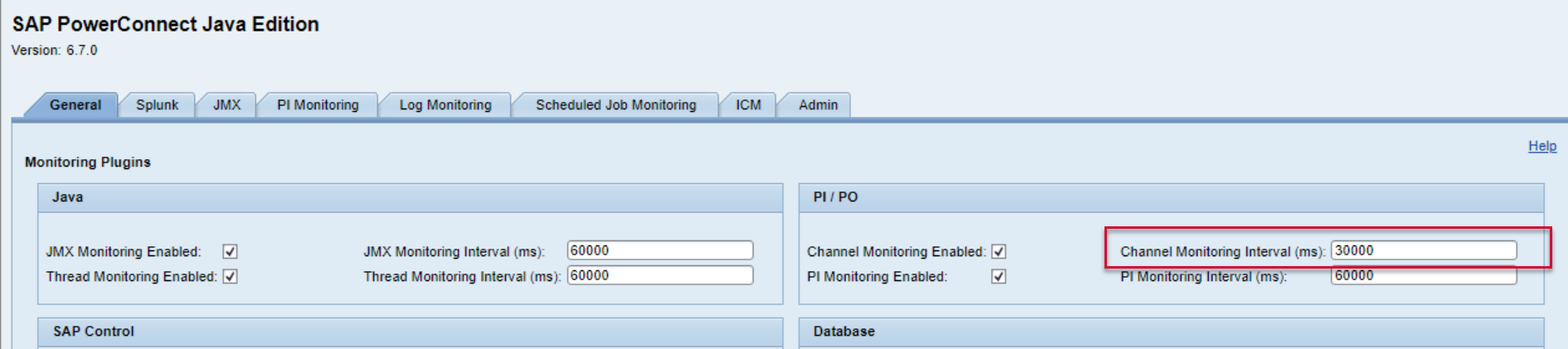Disable the JMX Monitoring Enabled checkbox

click(x=231, y=251)
